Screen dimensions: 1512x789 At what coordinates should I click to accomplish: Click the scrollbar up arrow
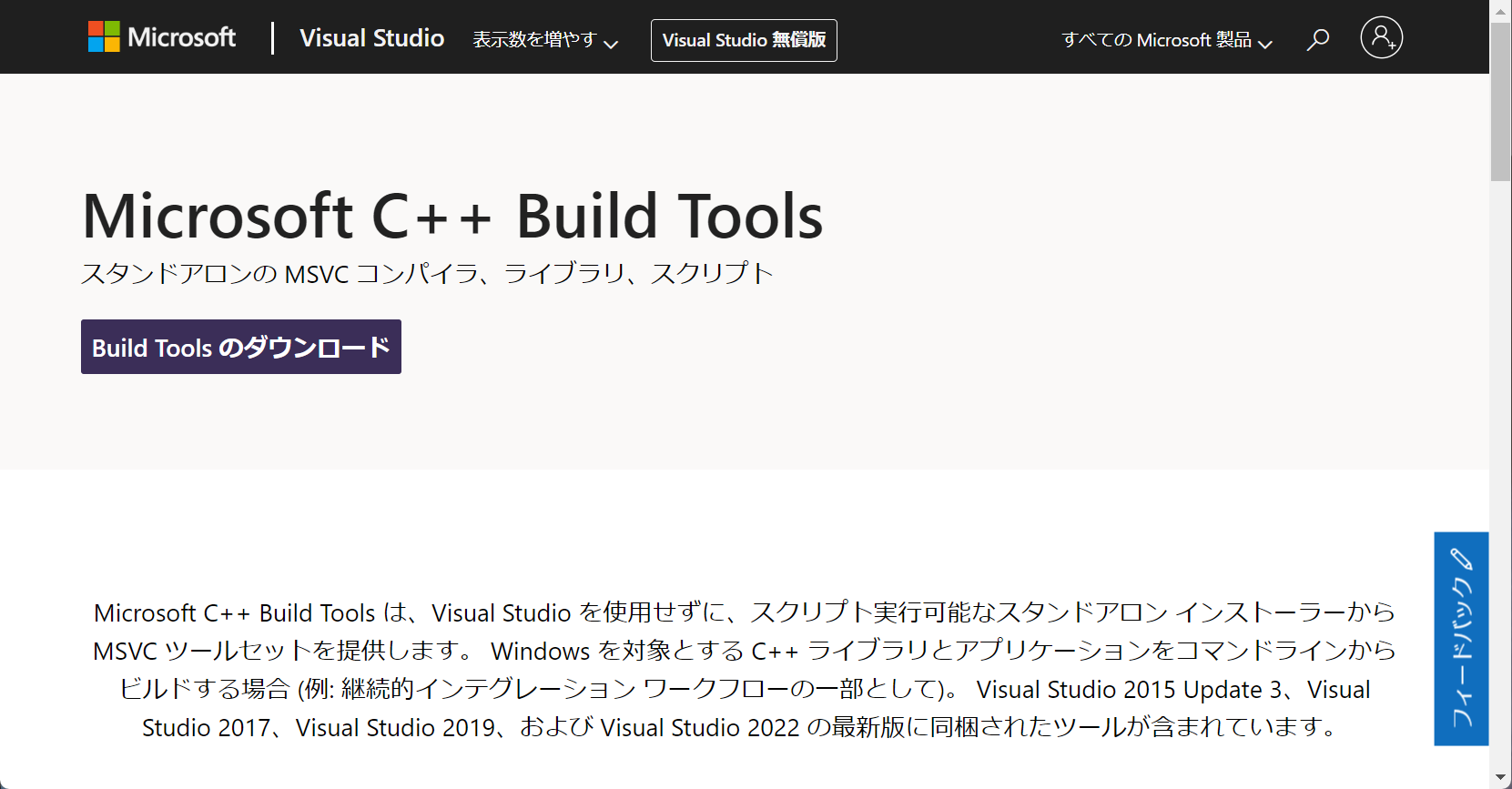[1501, 11]
